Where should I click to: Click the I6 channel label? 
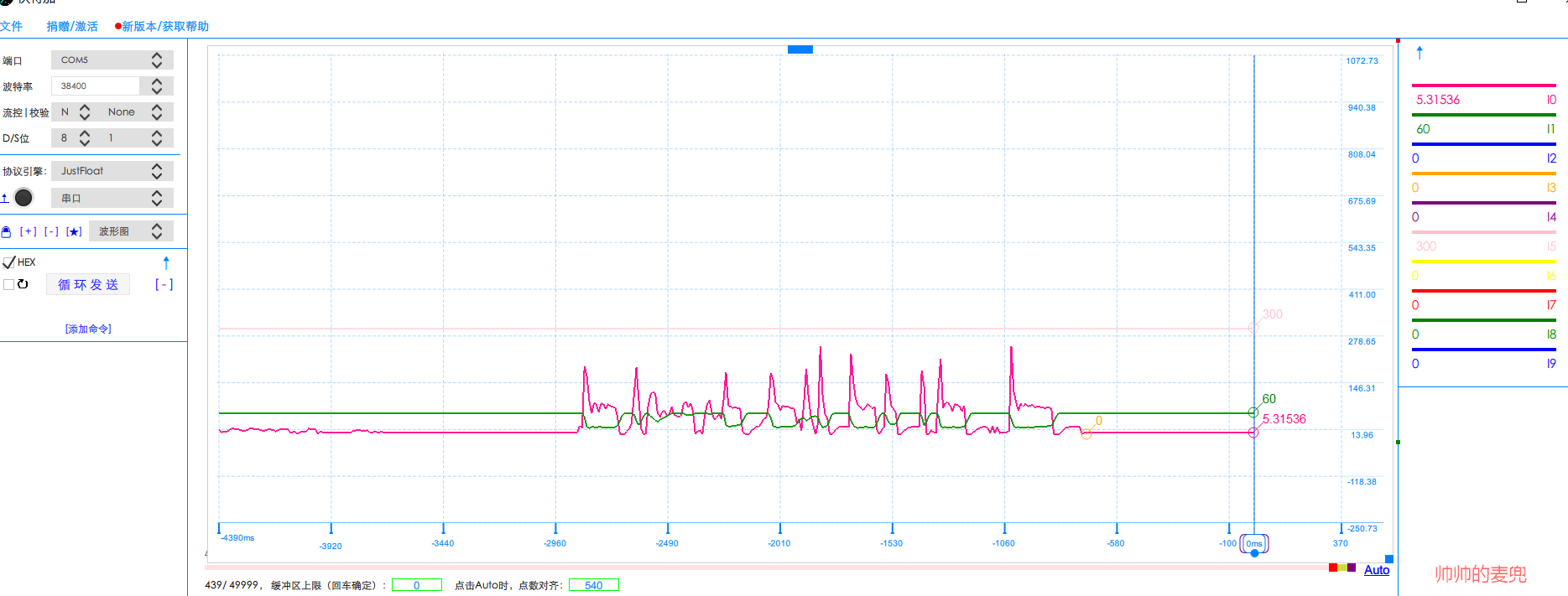pos(1551,276)
